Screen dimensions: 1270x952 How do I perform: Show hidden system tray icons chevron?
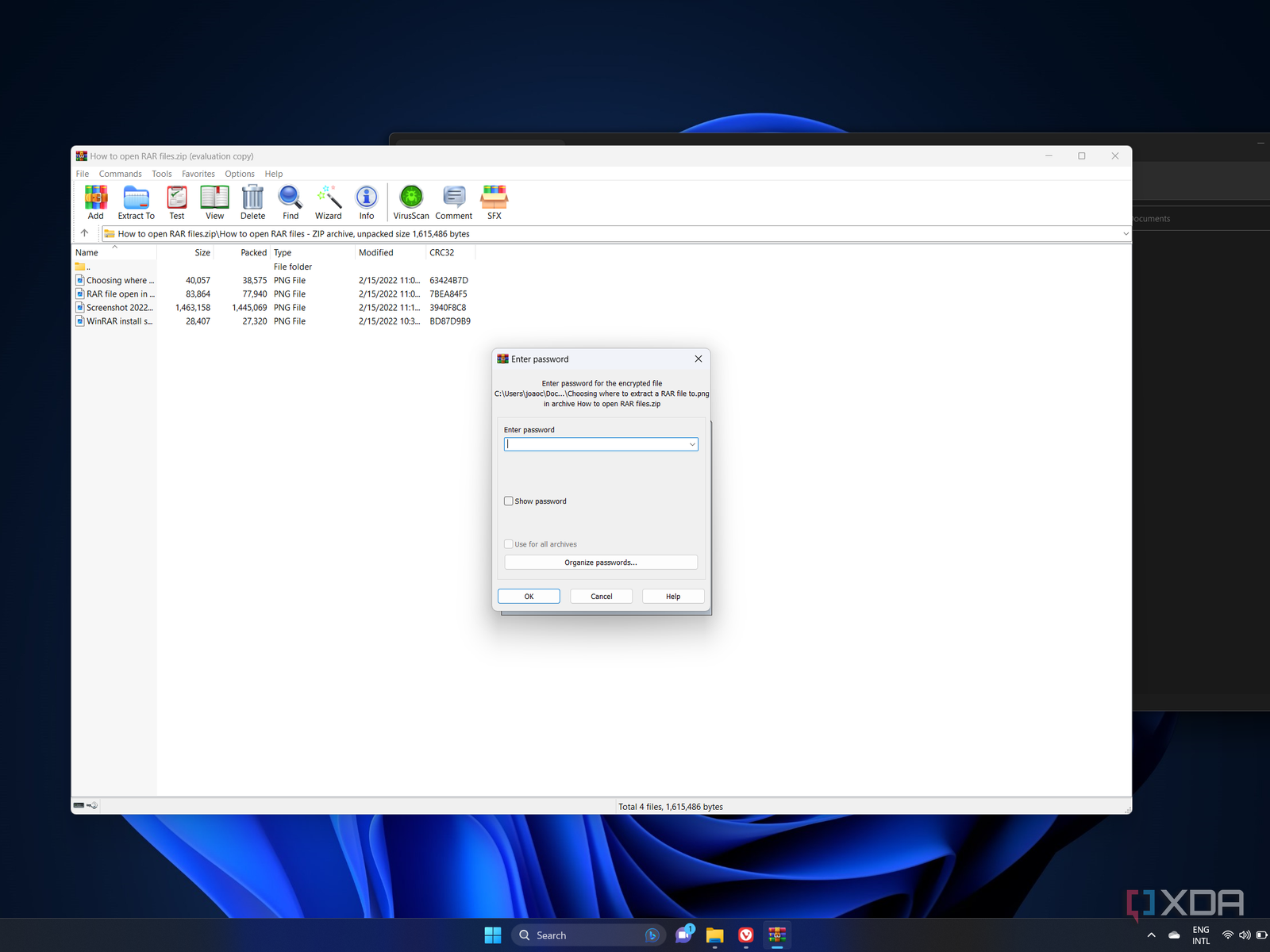[1151, 935]
